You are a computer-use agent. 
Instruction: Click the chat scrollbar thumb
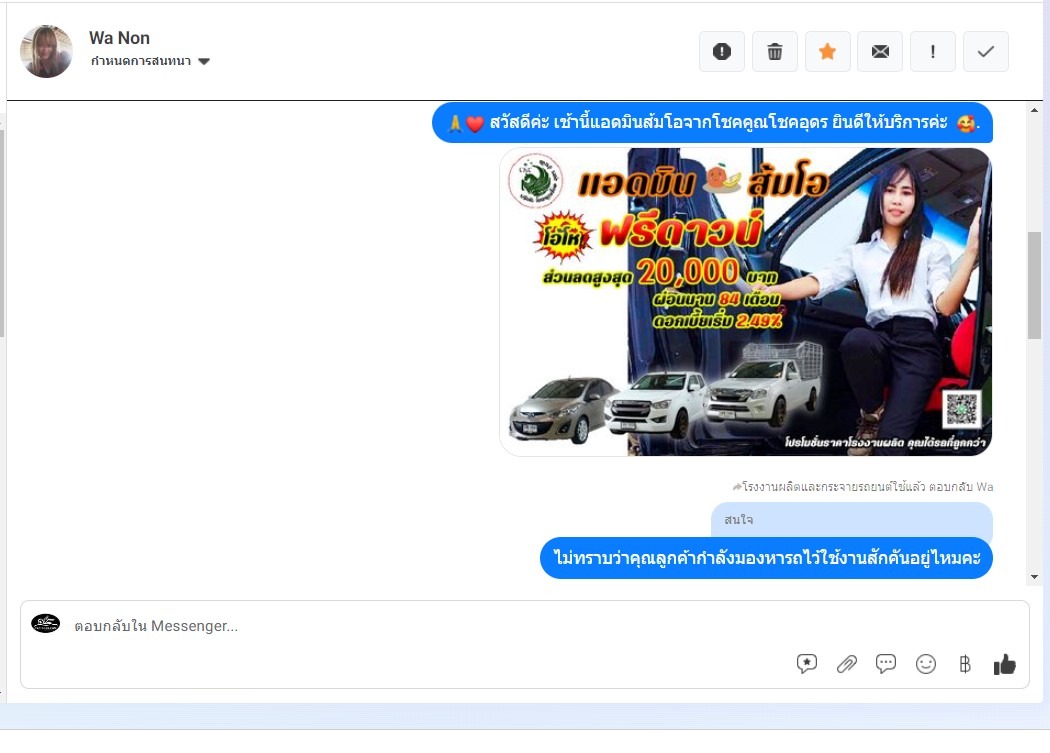click(1035, 285)
